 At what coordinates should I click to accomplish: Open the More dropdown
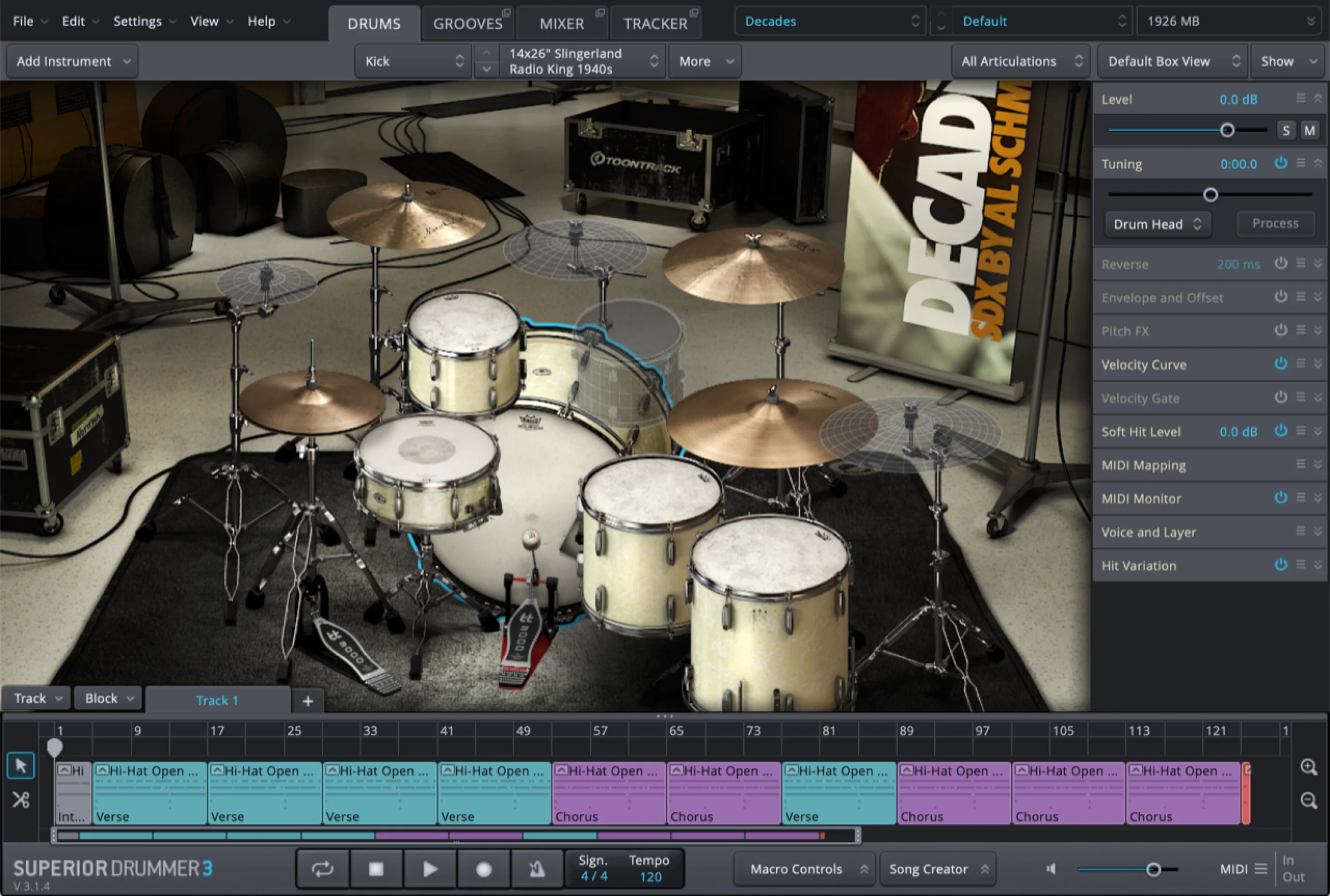pos(705,61)
